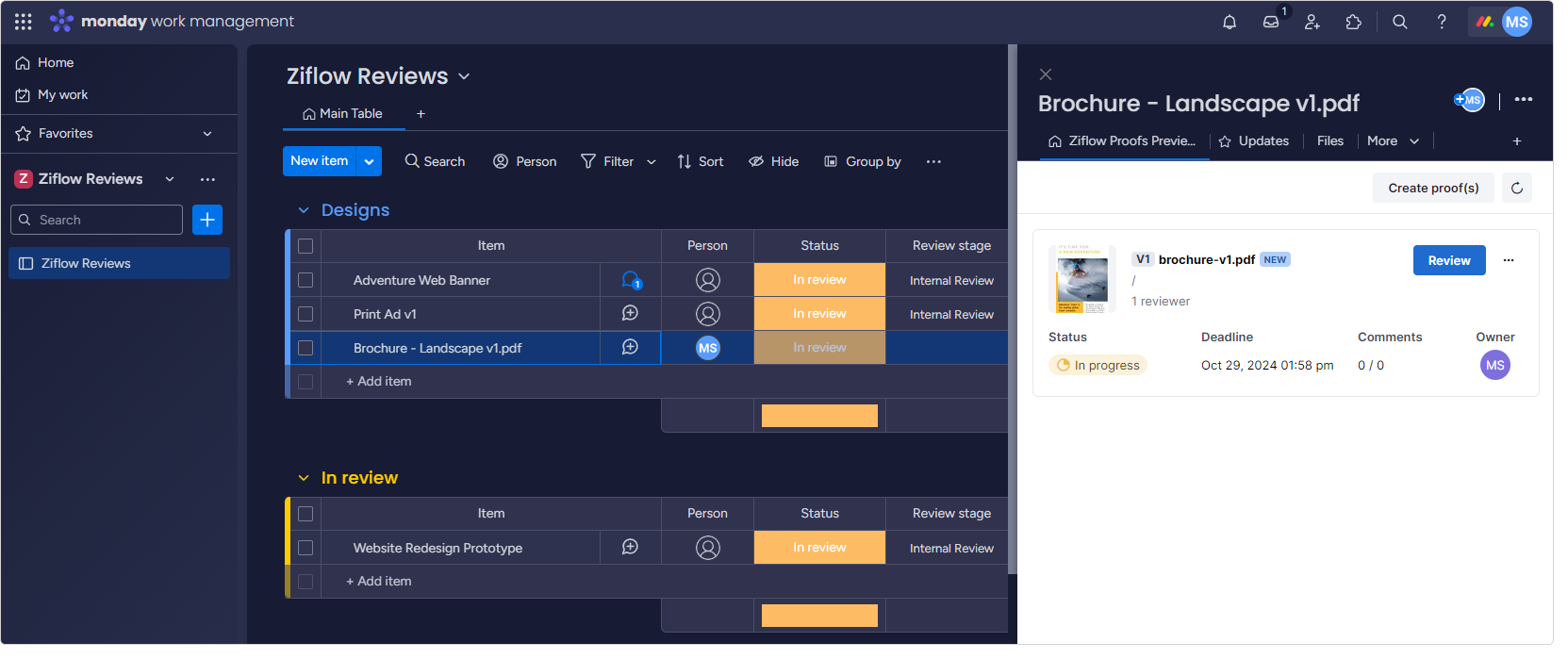This screenshot has width=1568, height=659.
Task: Click the In review status cell for Adventure Web Banner
Action: pos(819,280)
